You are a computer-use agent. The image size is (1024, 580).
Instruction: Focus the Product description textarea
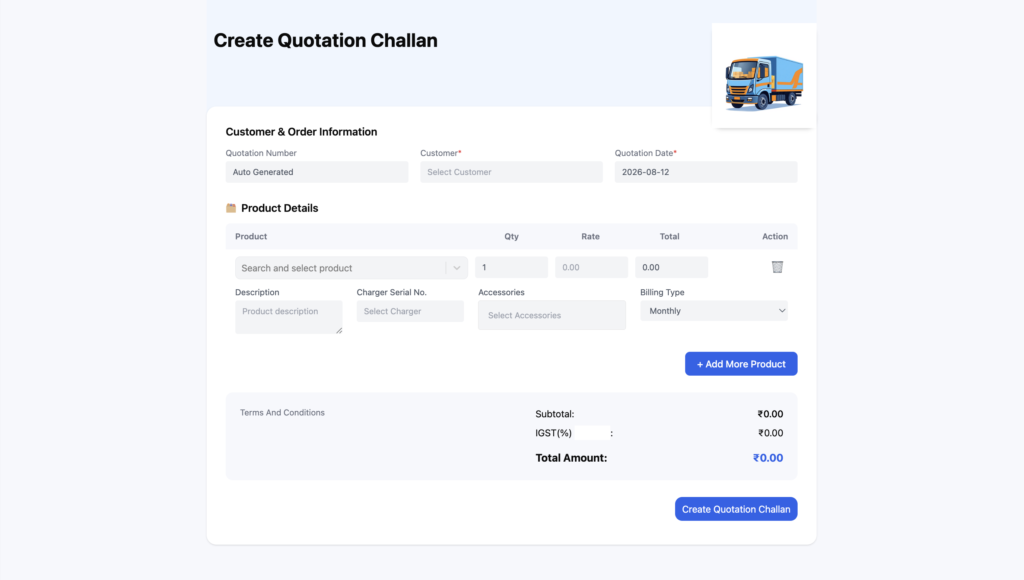tap(289, 317)
